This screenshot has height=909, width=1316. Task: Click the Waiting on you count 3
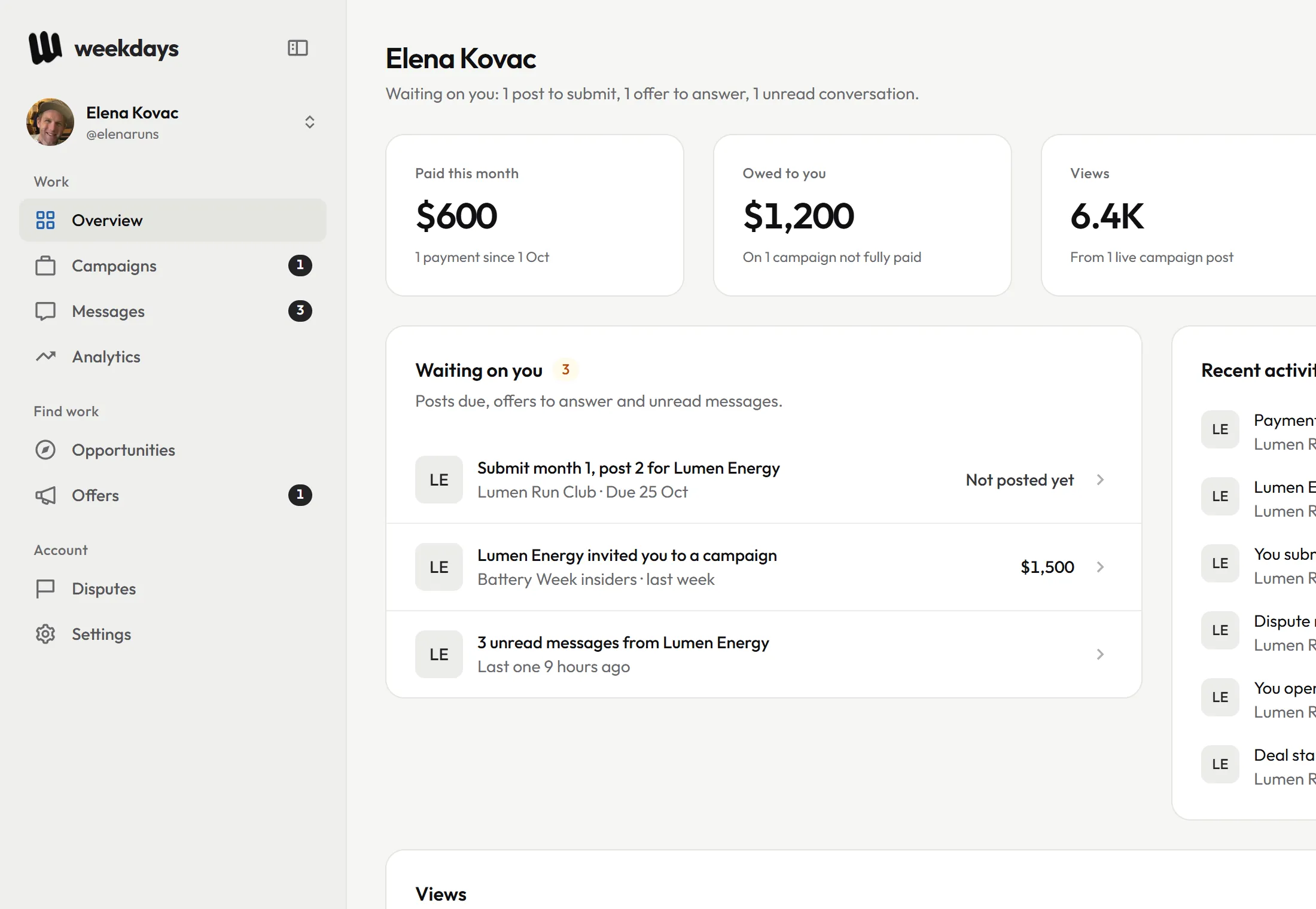566,370
